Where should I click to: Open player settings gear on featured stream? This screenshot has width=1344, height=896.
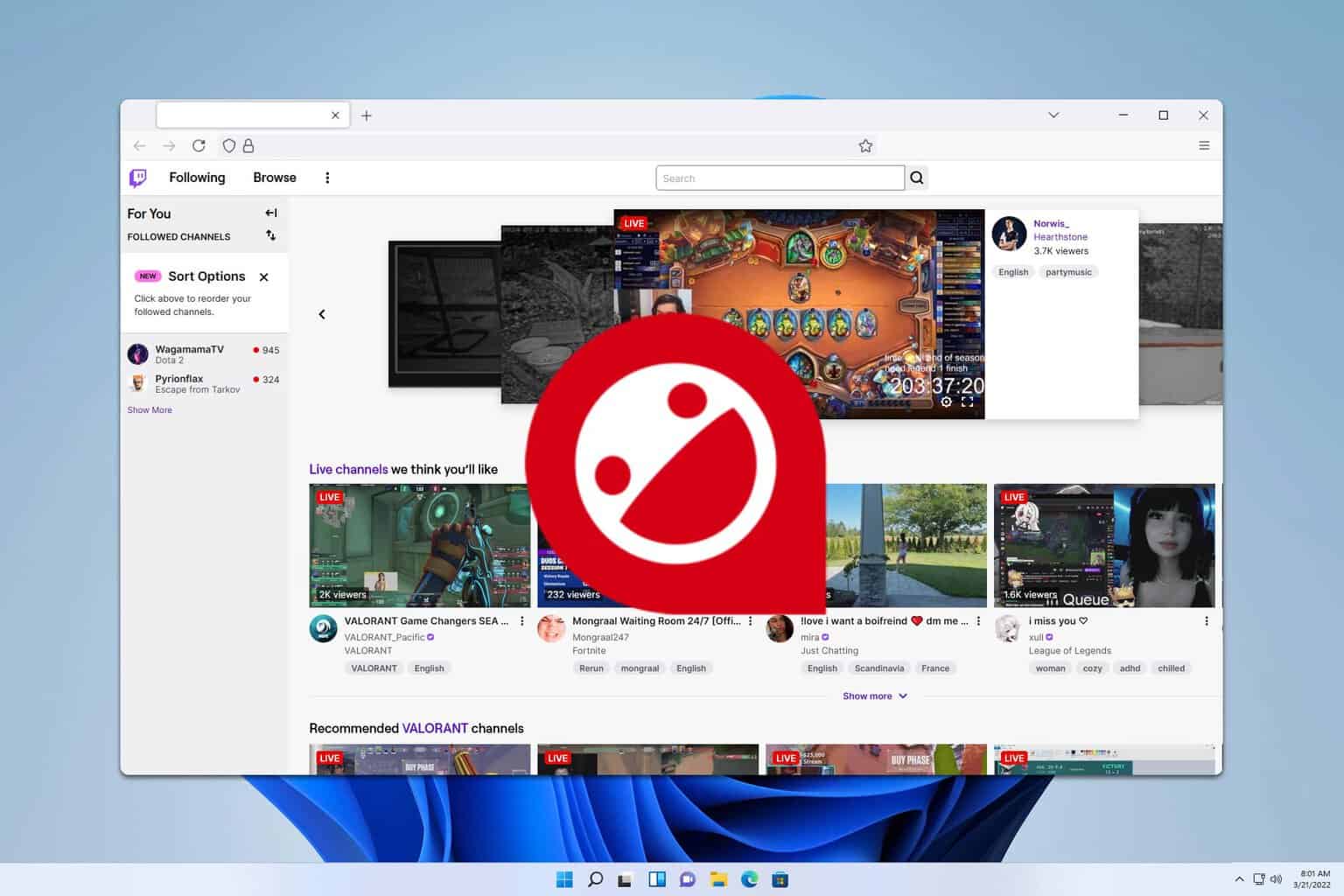[x=946, y=402]
